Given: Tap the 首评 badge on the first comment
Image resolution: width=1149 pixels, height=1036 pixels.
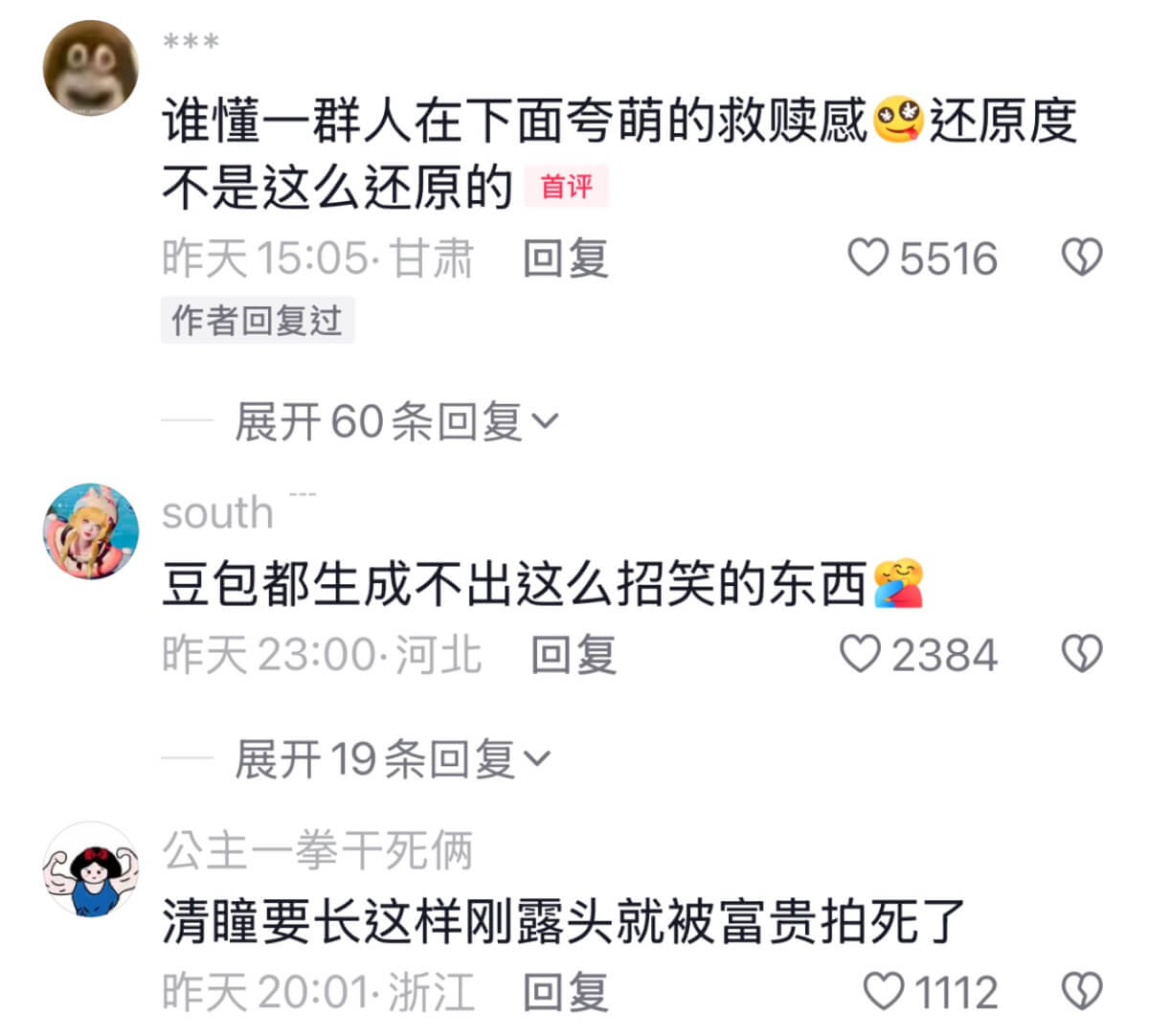Looking at the screenshot, I should click(x=566, y=187).
